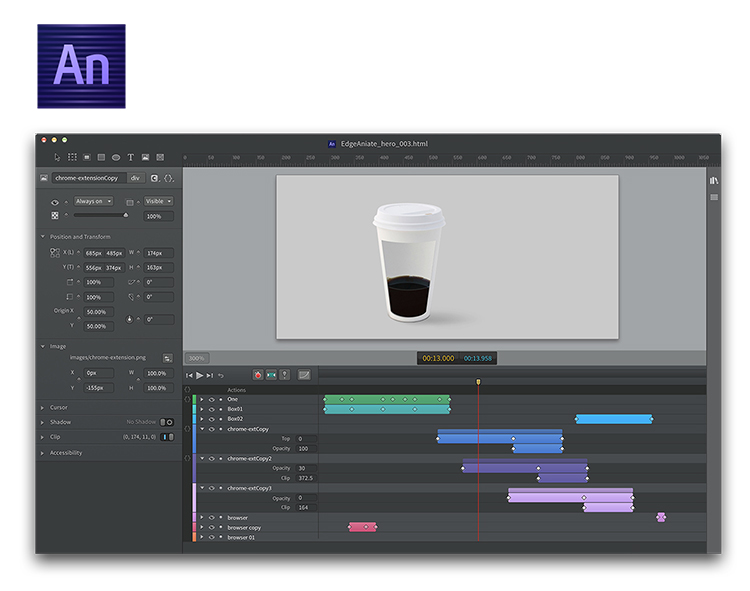The width and height of the screenshot is (750, 591).
Task: Expand the Accessibility section
Action: 66,453
